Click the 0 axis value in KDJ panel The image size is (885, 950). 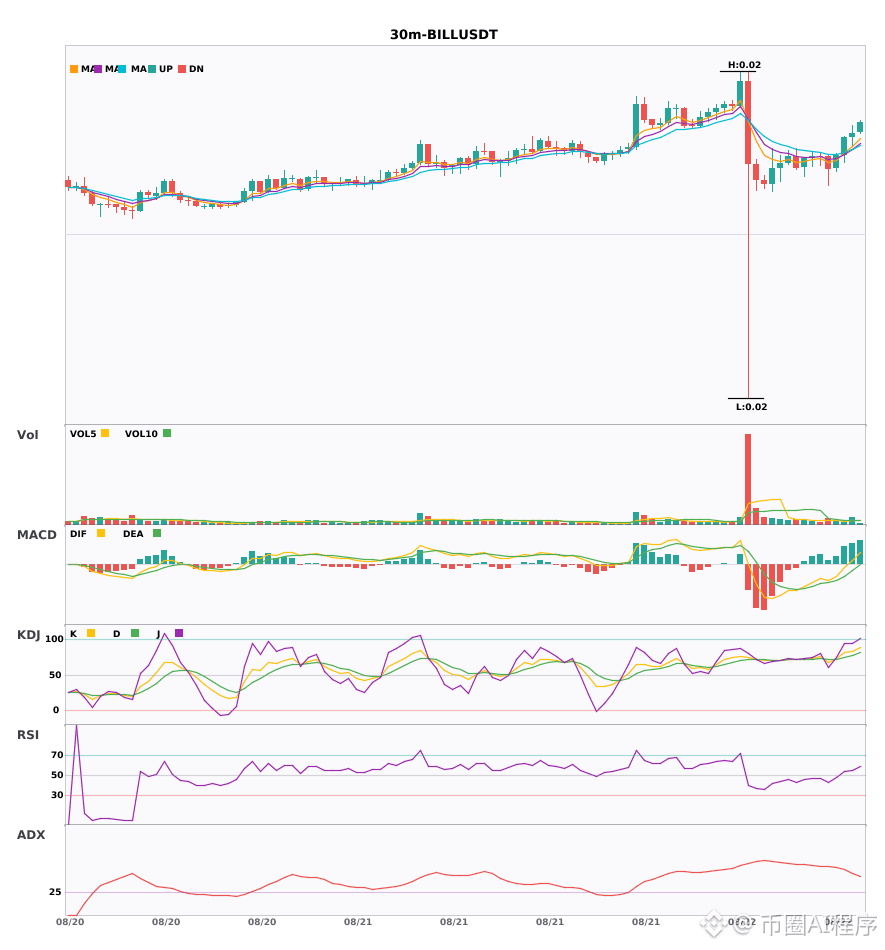pos(56,710)
